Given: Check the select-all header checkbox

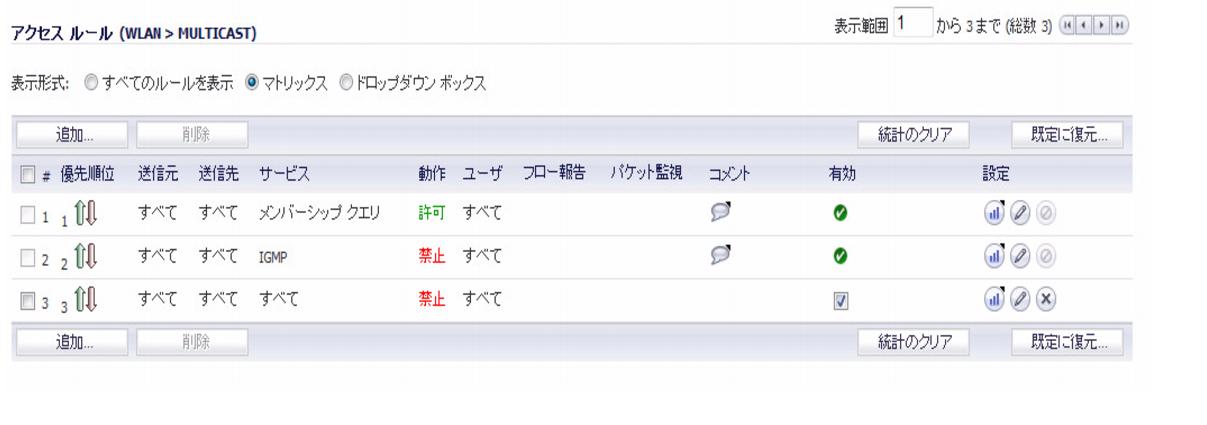Looking at the screenshot, I should tap(28, 175).
